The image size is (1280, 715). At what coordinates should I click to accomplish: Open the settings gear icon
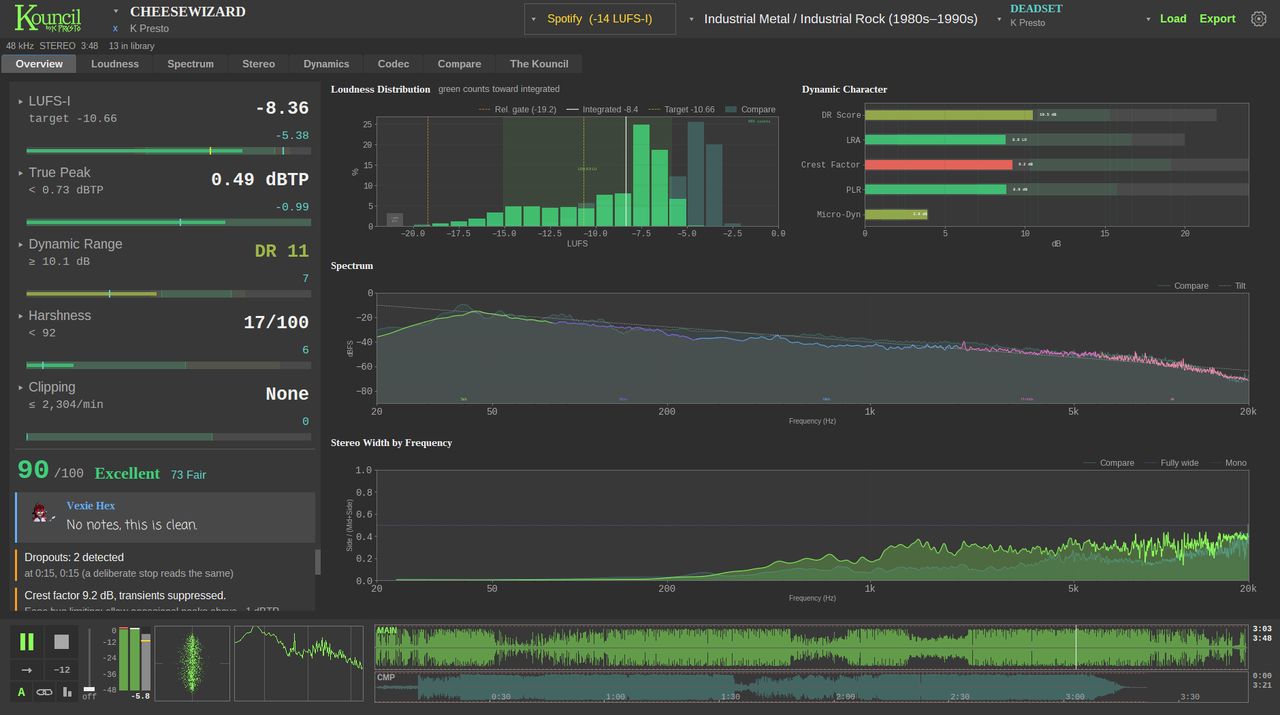click(1259, 19)
